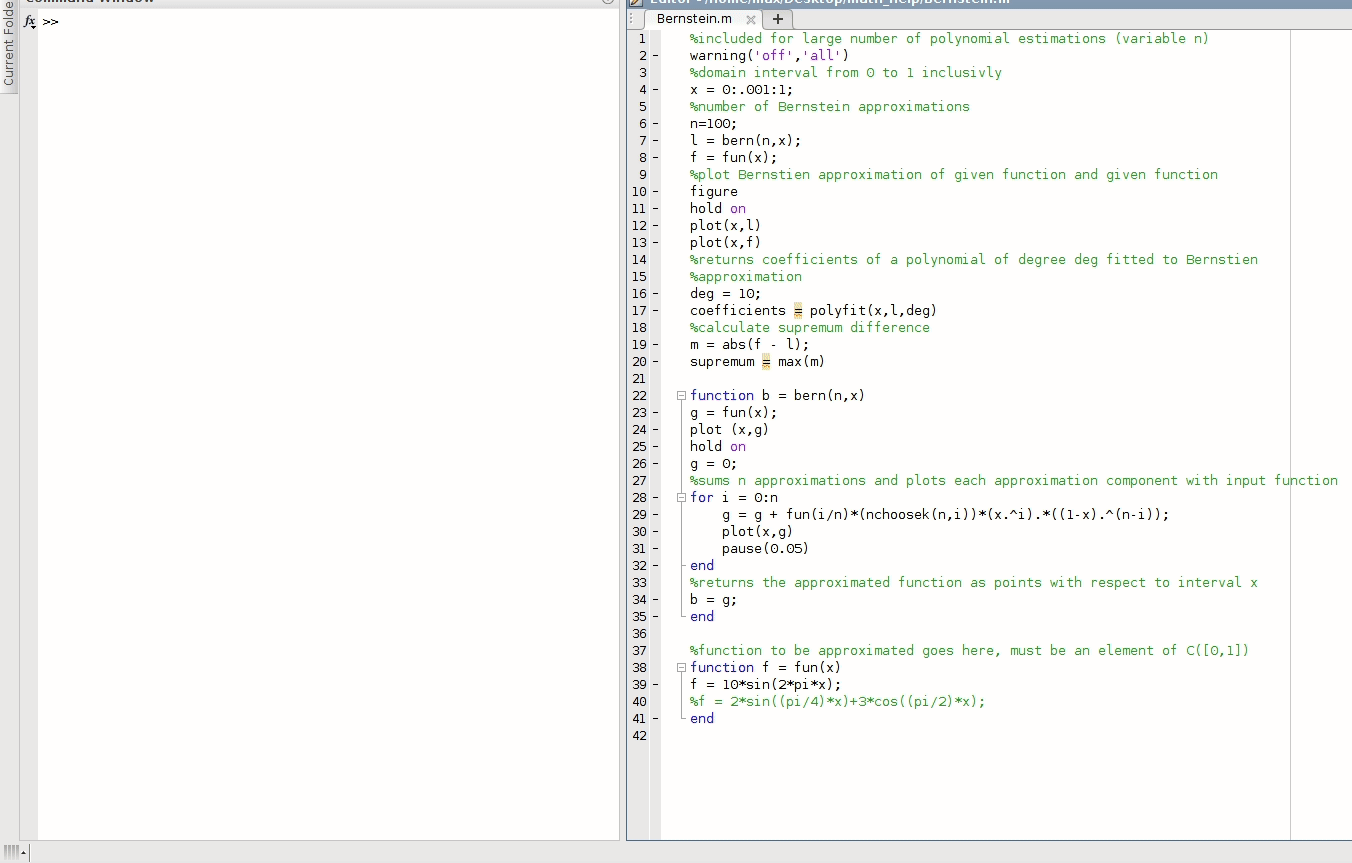Image resolution: width=1352 pixels, height=863 pixels.
Task: Open the status bar arrow at bottom left
Action: pos(25,852)
